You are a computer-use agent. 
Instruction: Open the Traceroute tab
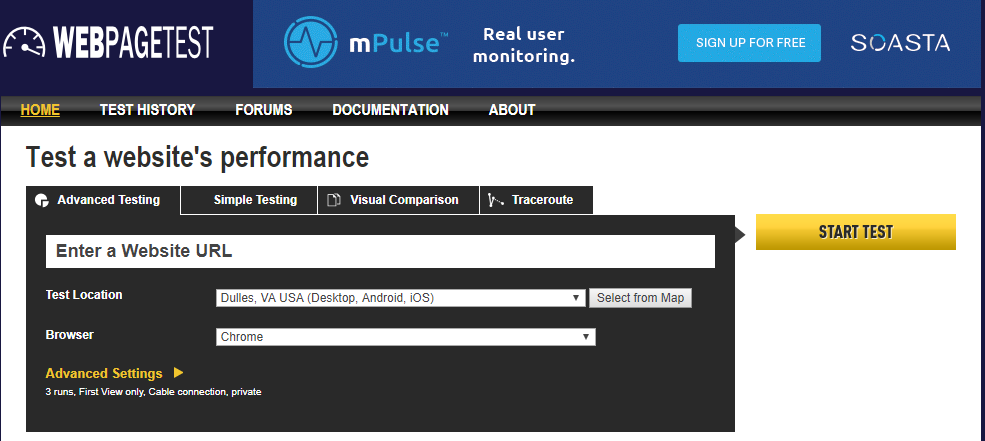[x=536, y=200]
